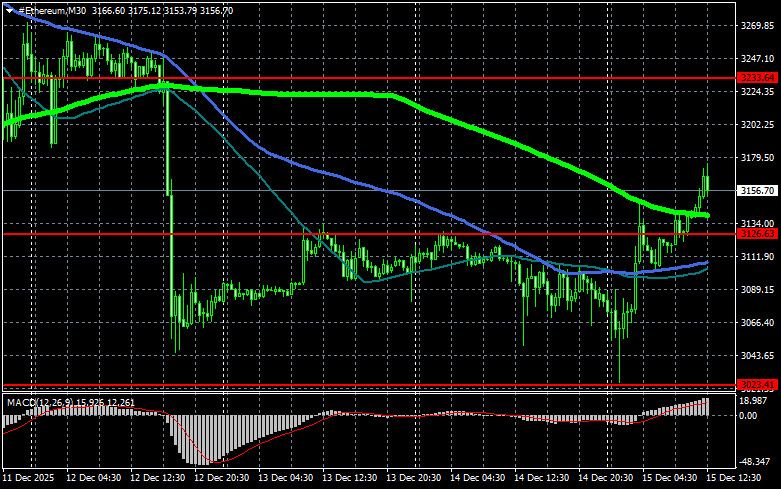Click the 14 Dec 12:30 time label
The height and width of the screenshot is (489, 781).
(x=541, y=478)
